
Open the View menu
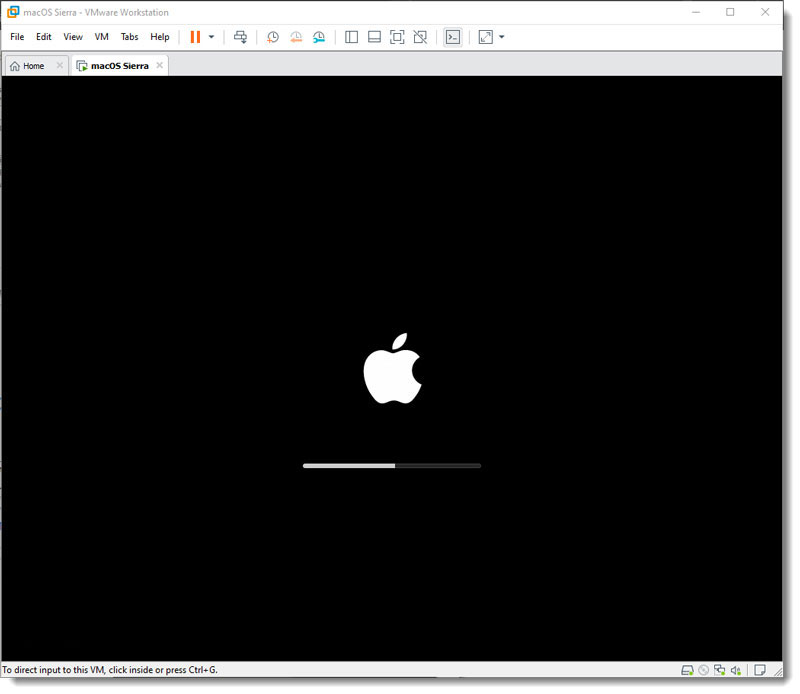(x=73, y=37)
